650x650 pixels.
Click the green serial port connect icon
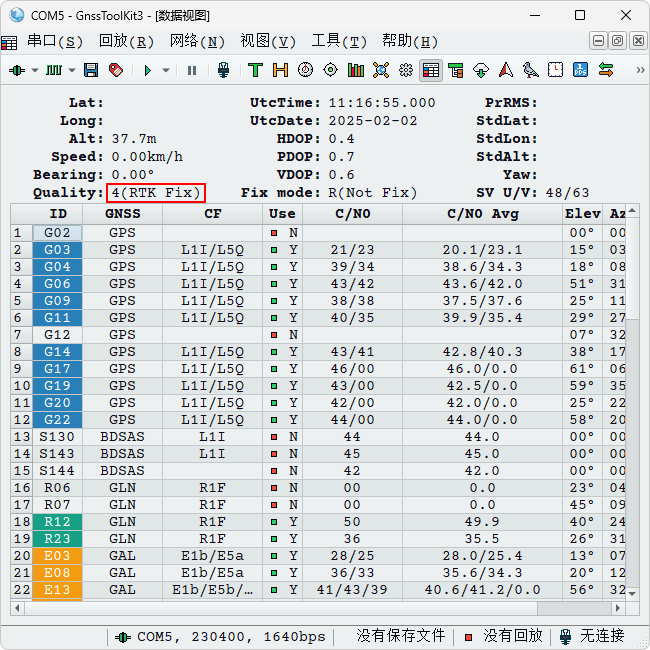pos(17,70)
